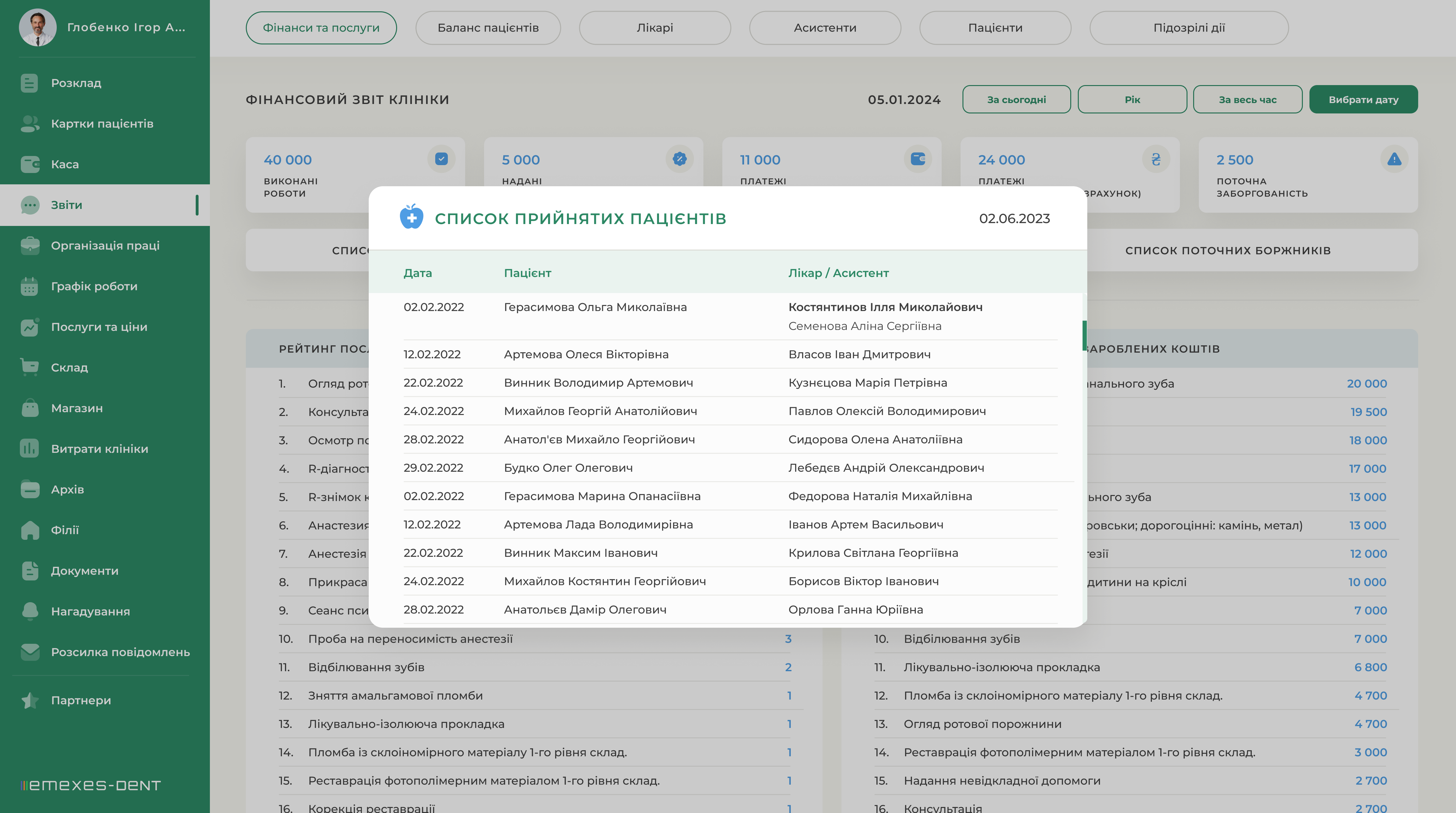Click the Картки пацієнтів people icon

(29, 124)
